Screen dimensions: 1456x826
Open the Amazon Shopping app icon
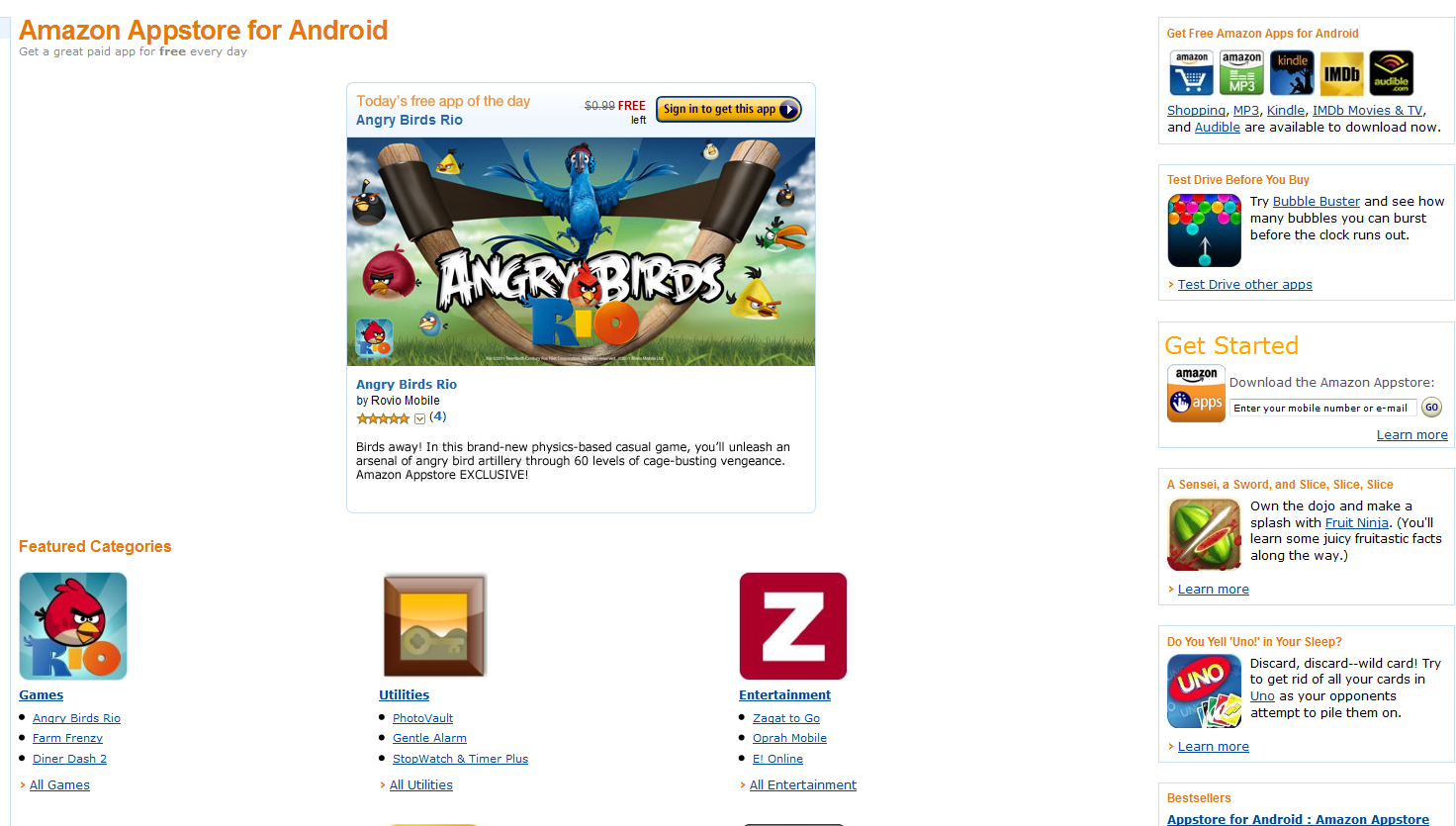[1191, 73]
